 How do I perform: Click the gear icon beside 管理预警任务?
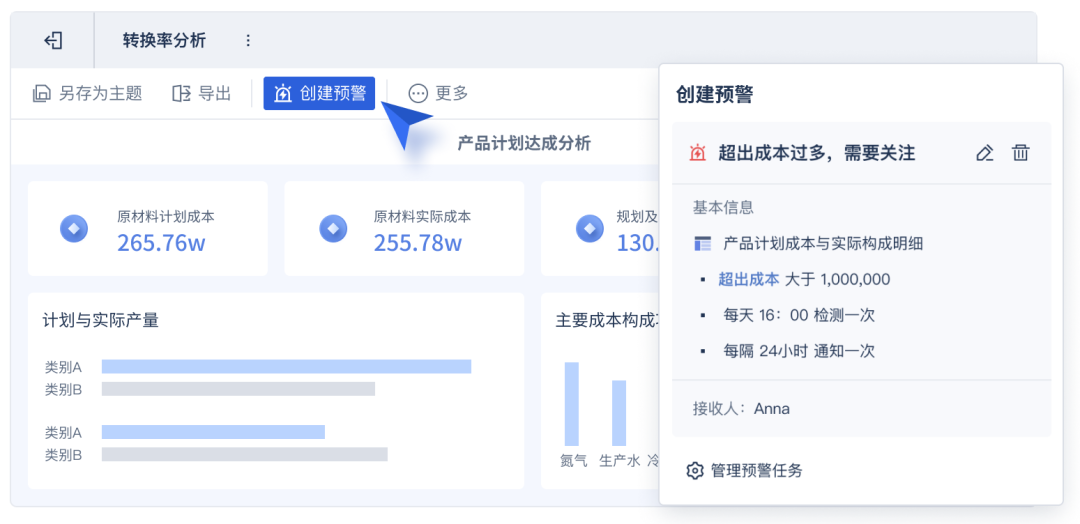tap(695, 471)
